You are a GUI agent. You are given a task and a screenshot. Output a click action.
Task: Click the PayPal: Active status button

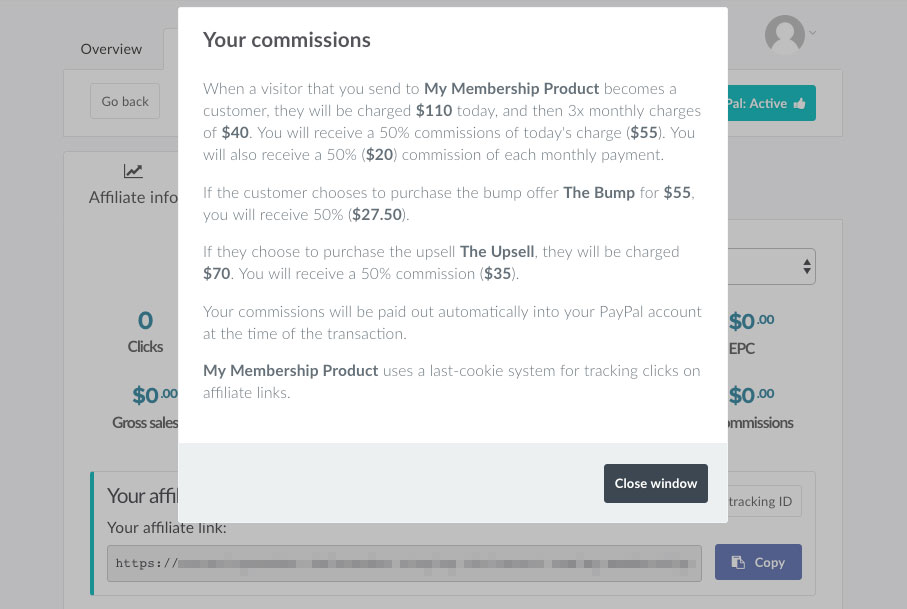(771, 103)
